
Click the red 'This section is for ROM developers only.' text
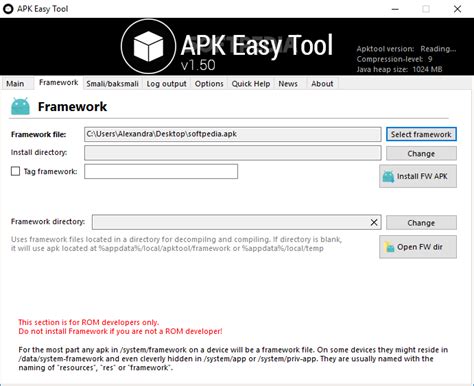(x=89, y=322)
